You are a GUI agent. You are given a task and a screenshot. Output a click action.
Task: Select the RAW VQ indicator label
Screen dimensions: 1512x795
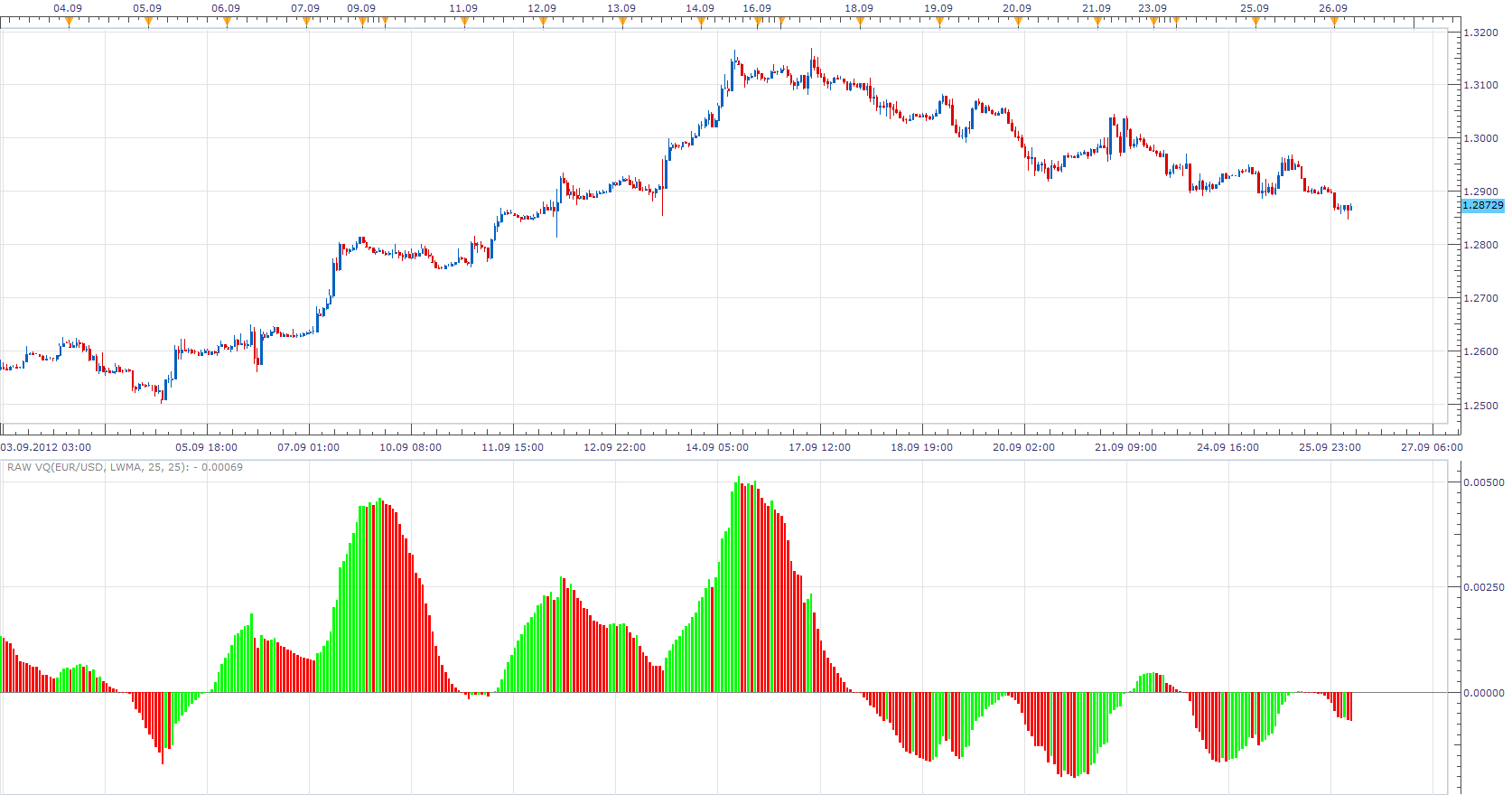coord(125,467)
